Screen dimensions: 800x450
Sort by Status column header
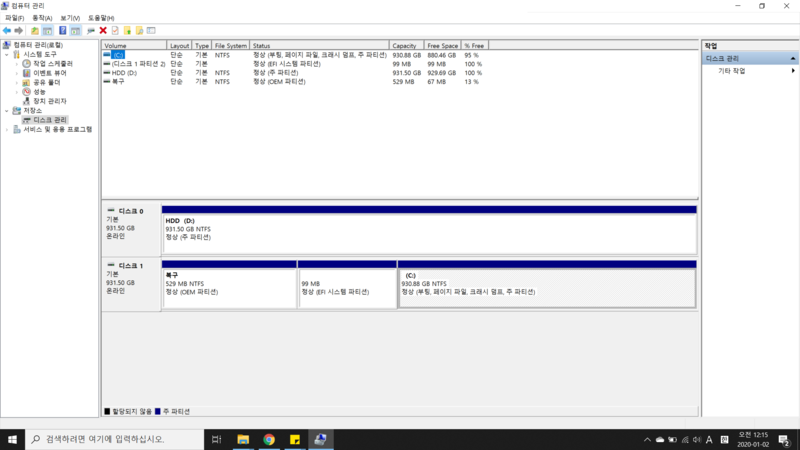click(x=319, y=45)
